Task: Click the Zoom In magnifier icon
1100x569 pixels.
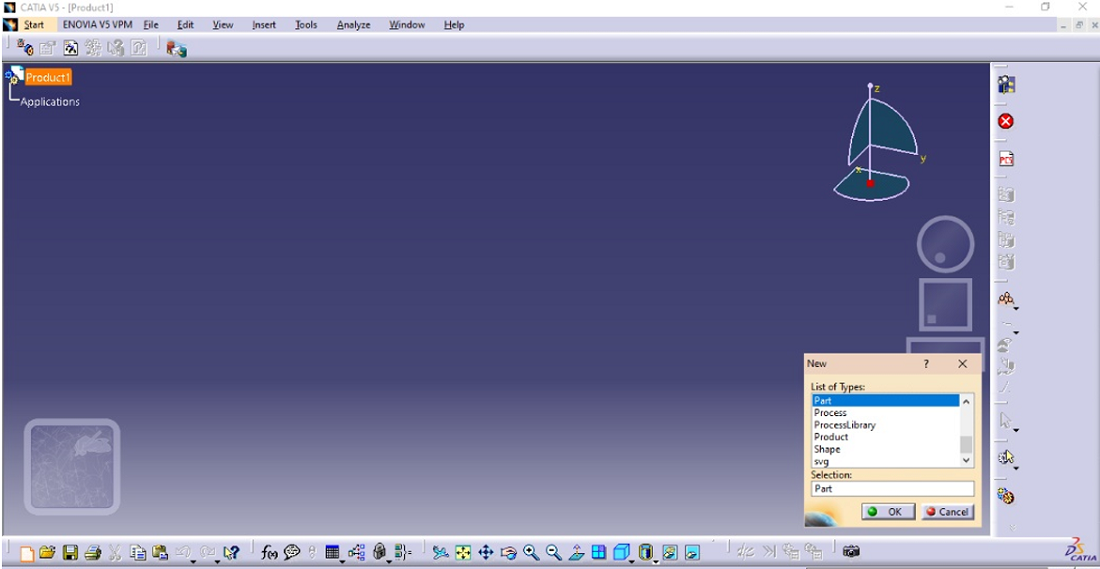Action: (x=531, y=552)
